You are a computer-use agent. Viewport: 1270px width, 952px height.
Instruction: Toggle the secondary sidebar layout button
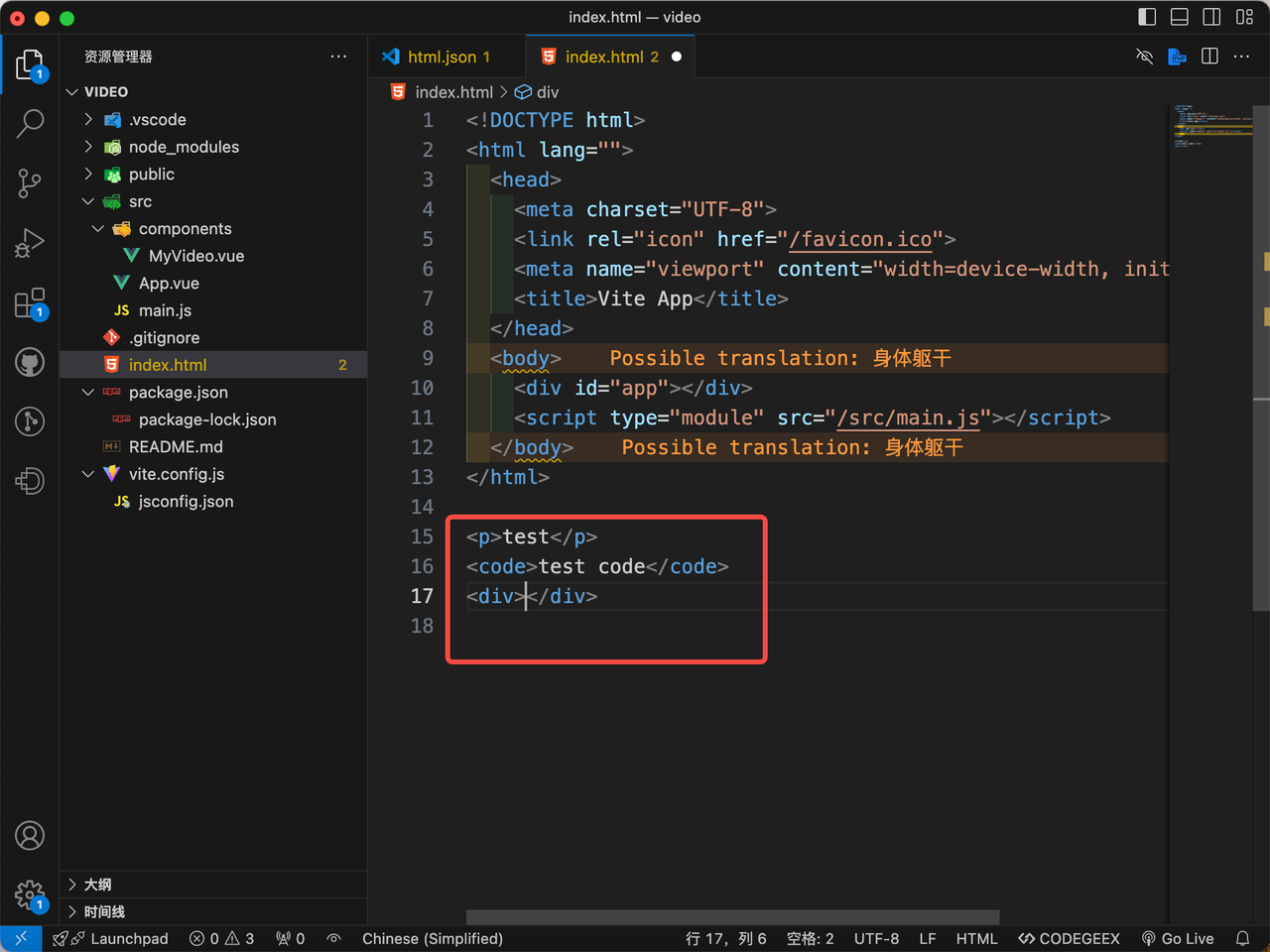[1211, 17]
